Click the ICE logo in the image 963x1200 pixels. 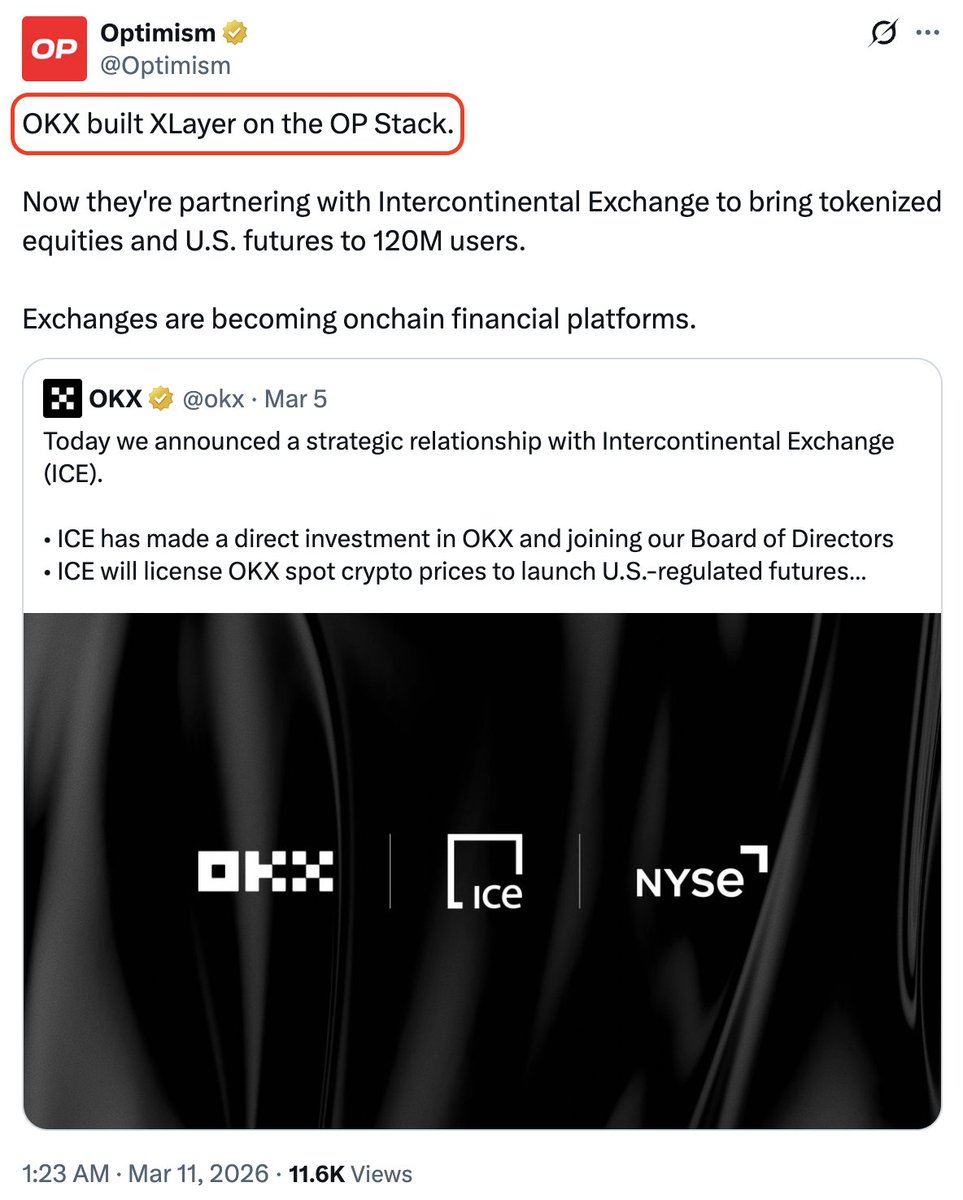click(484, 872)
